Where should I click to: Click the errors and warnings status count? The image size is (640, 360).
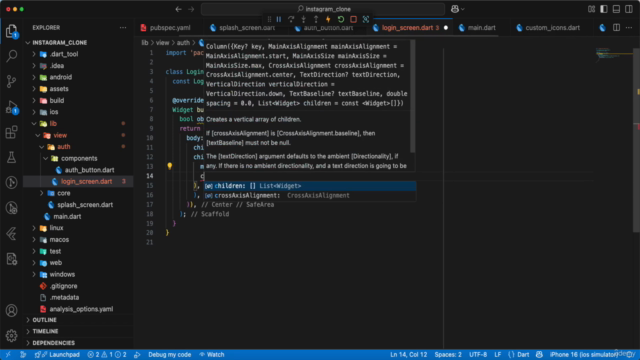[x=107, y=355]
